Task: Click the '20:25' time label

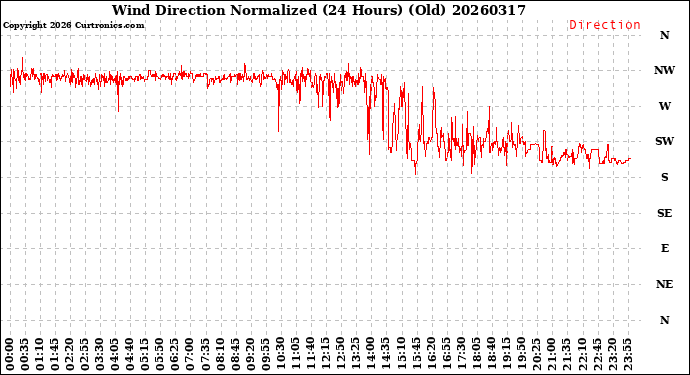Action: pos(536,354)
